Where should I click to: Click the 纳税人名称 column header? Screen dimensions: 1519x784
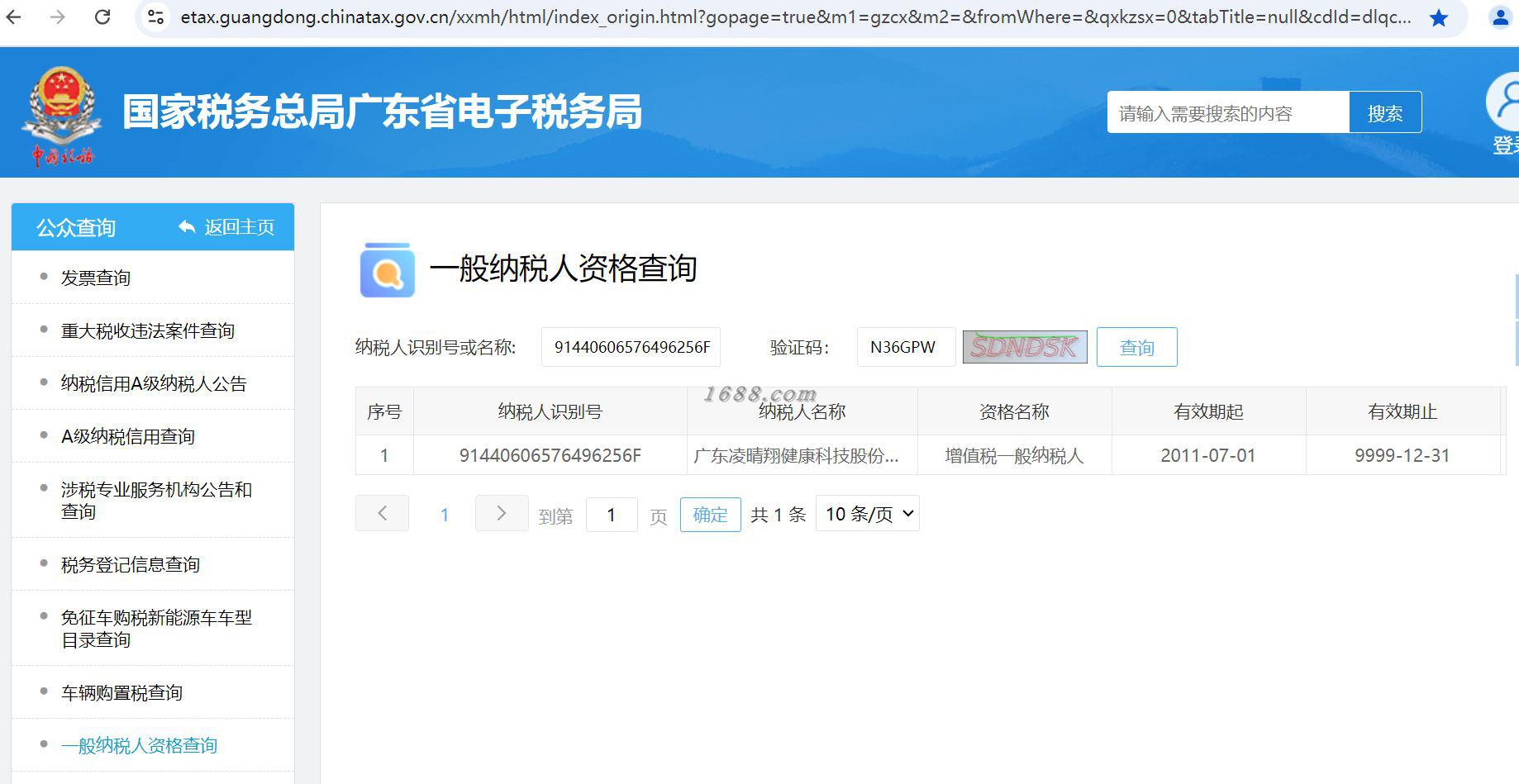point(802,411)
